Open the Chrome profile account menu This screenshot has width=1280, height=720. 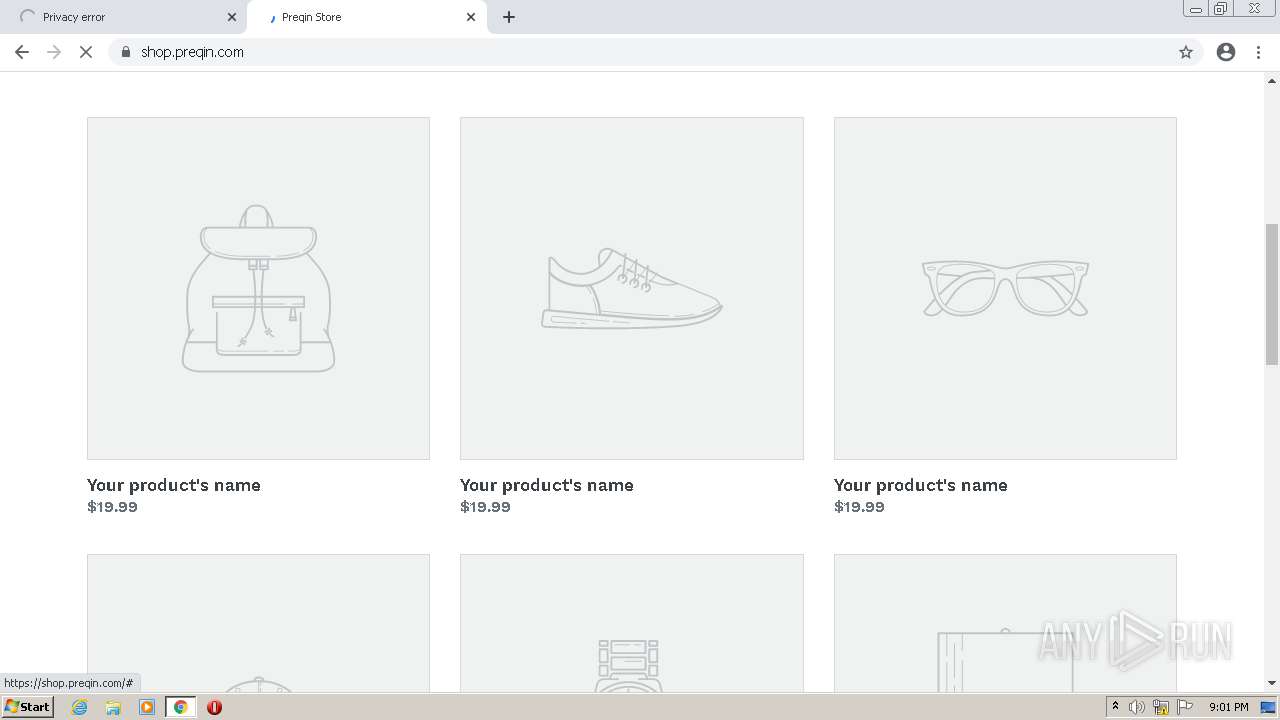[x=1226, y=52]
